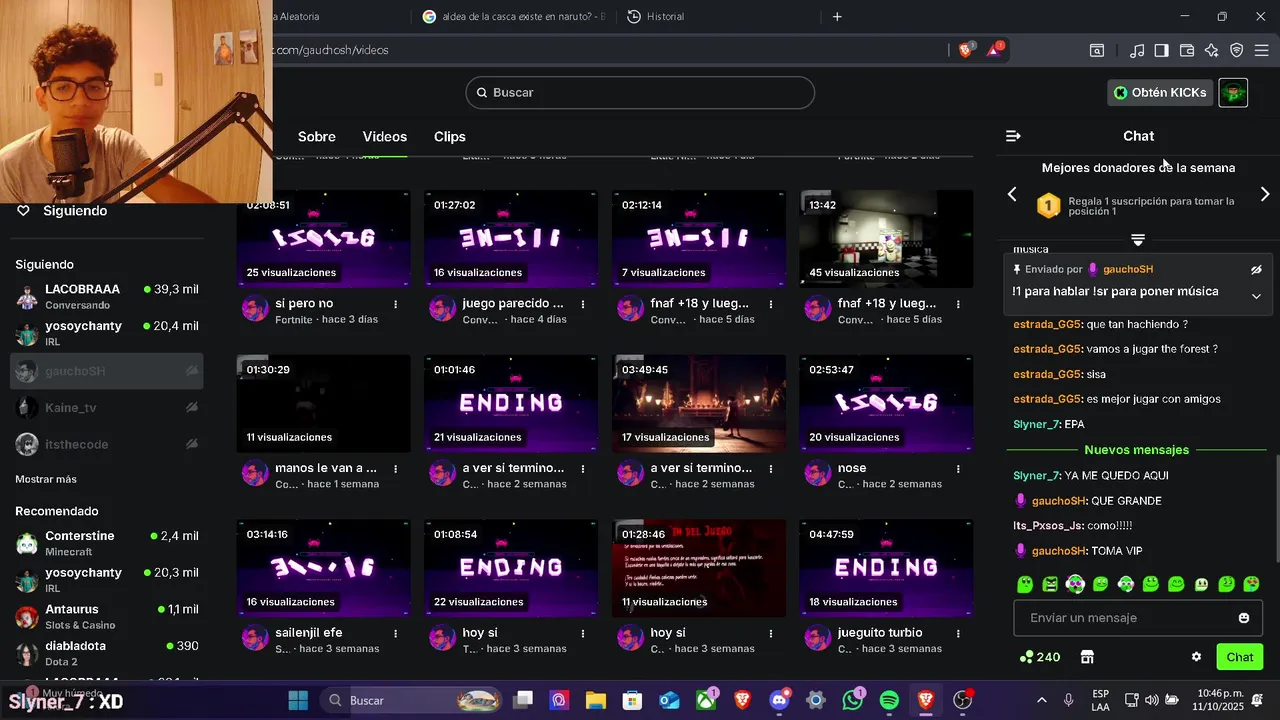Open LACOBRAAA channel in sidebar
This screenshot has width=1280, height=720.
pos(107,296)
